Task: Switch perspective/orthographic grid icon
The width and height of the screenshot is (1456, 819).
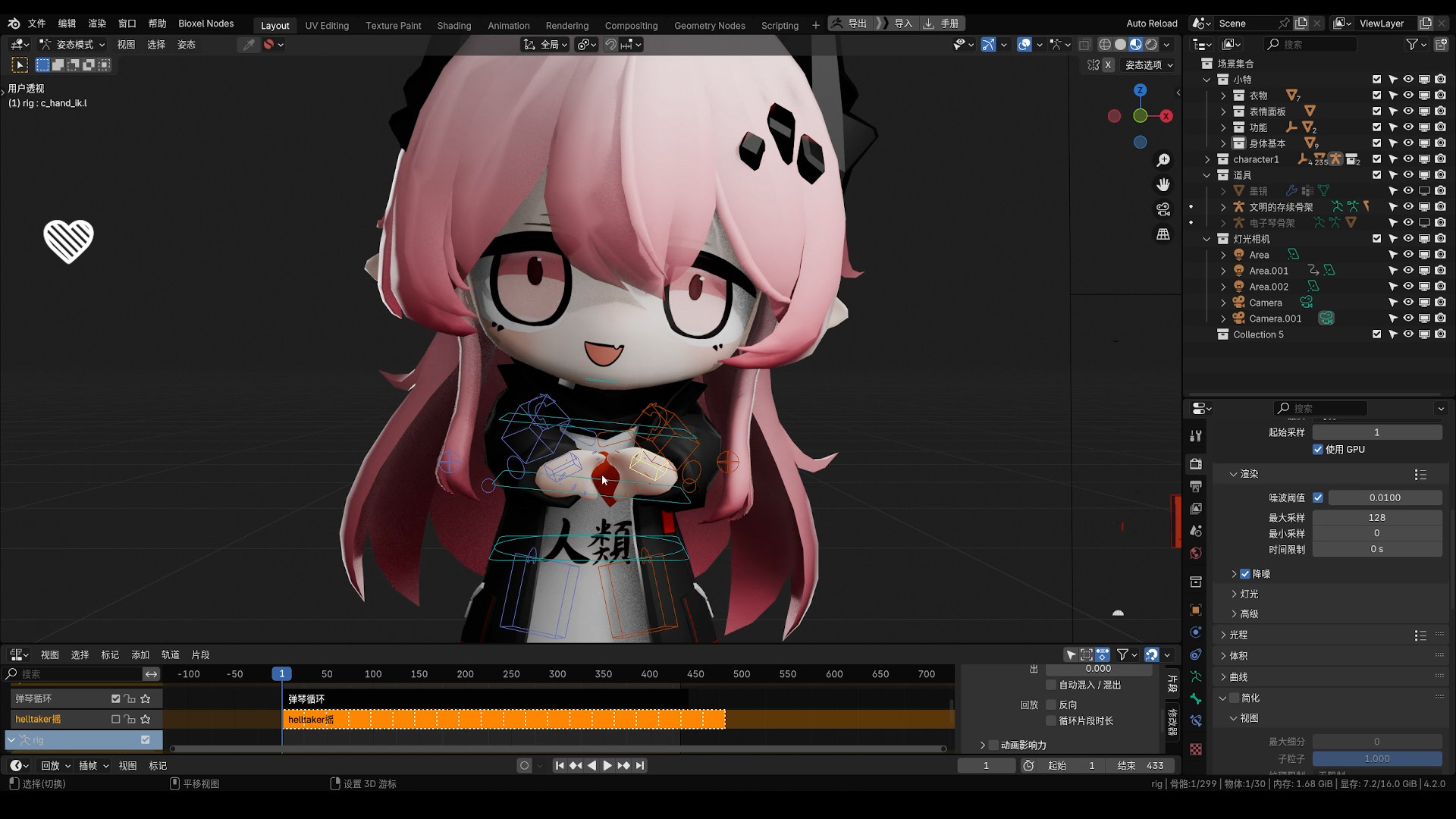Action: [1163, 234]
